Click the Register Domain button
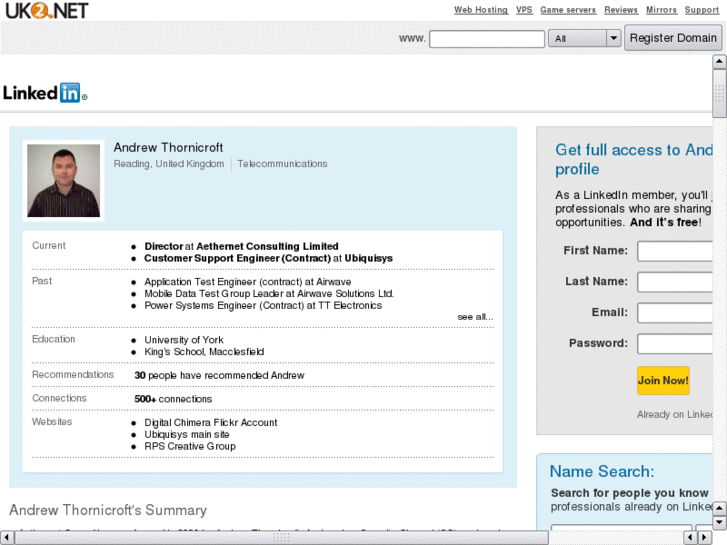Screen dimensions: 727x545 (x=673, y=38)
